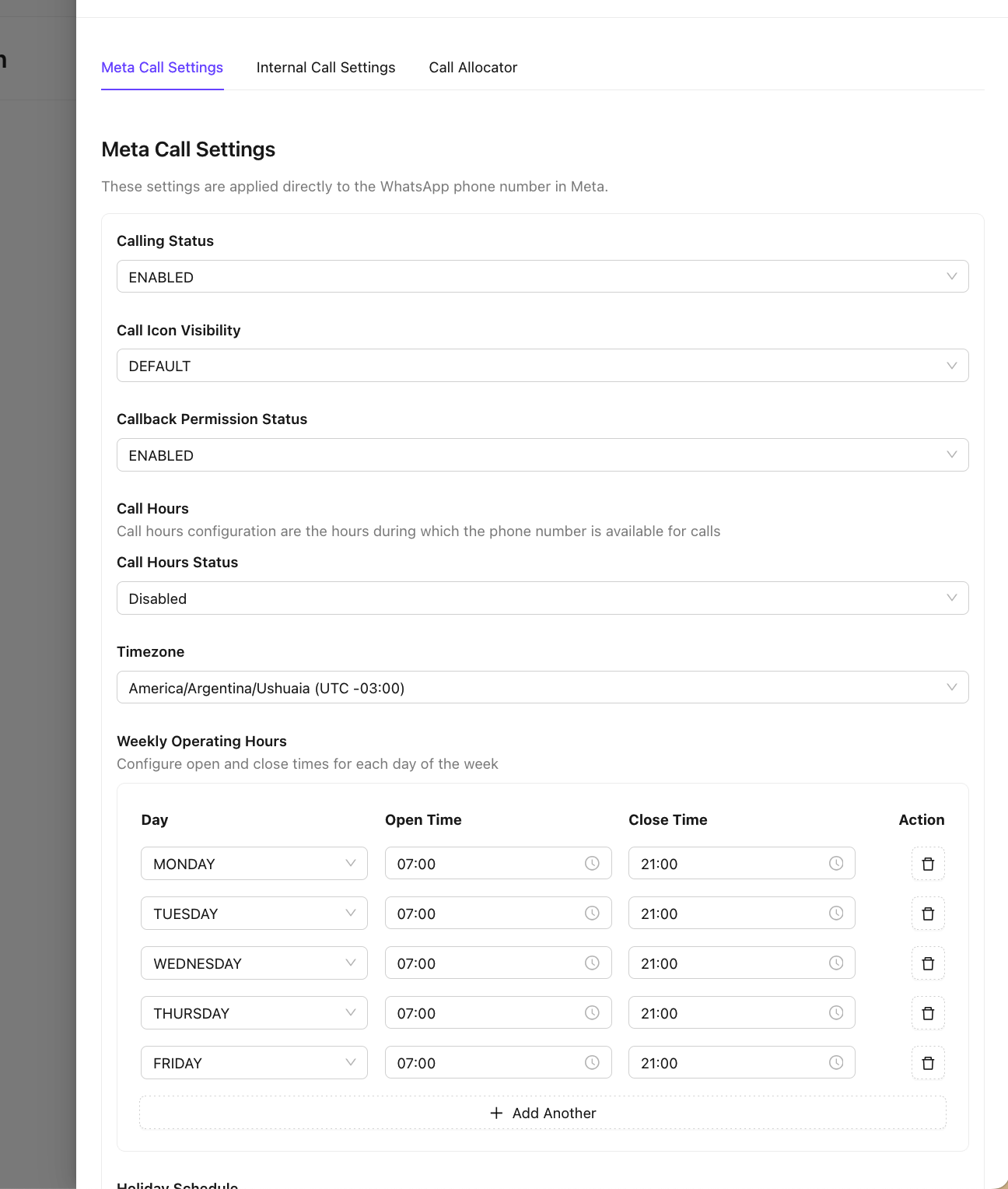Delete the MONDAY operating hours row
This screenshot has width=1008, height=1189.
coord(928,864)
